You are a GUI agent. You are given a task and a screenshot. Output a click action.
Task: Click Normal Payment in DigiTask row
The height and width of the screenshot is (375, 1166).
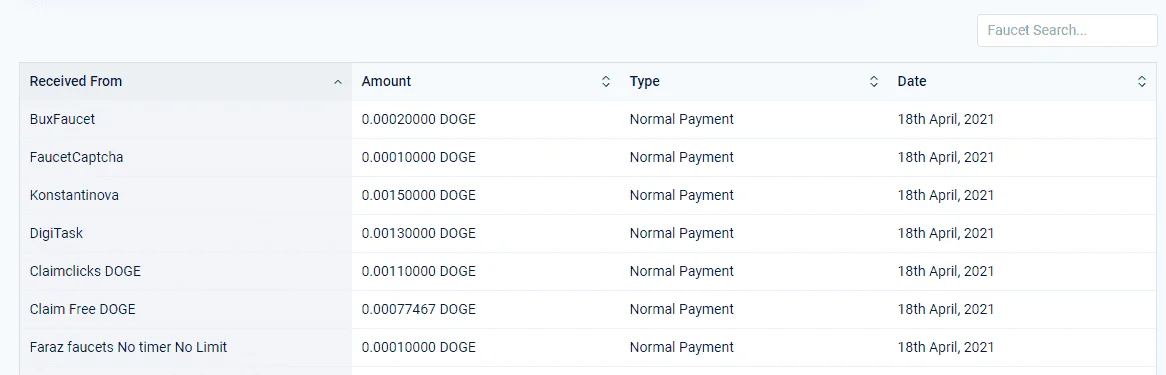(x=681, y=233)
